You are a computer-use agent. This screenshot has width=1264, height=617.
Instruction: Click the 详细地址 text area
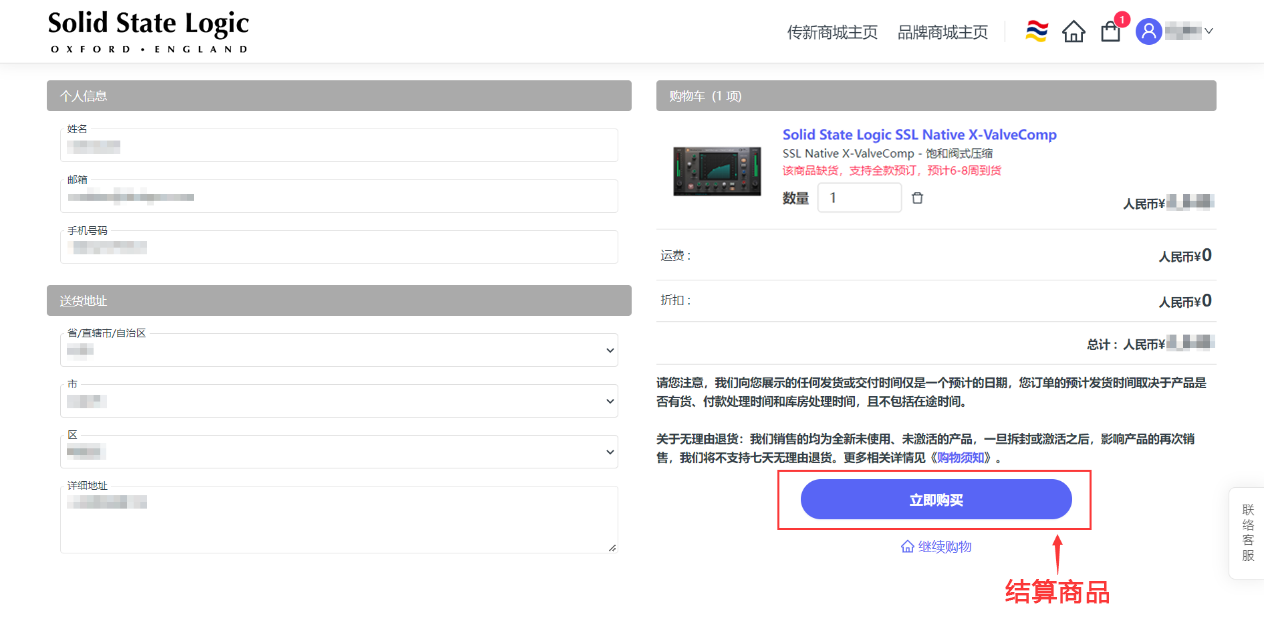(339, 520)
